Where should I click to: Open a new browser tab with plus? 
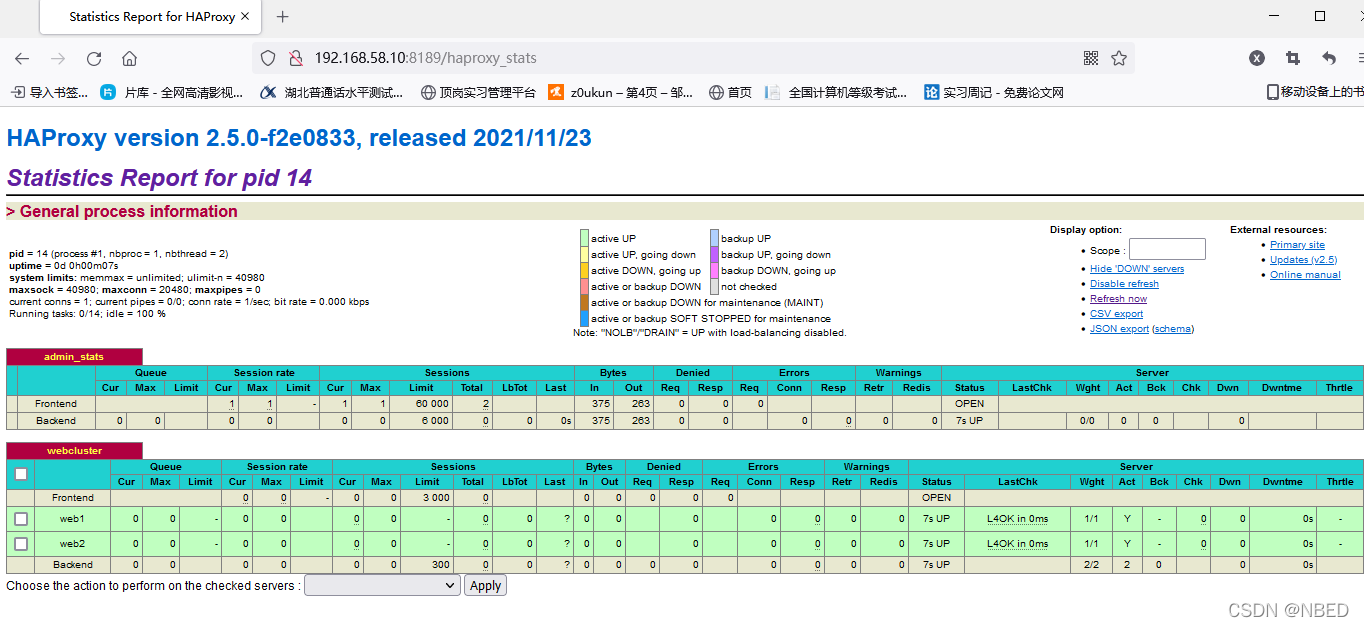click(x=282, y=17)
